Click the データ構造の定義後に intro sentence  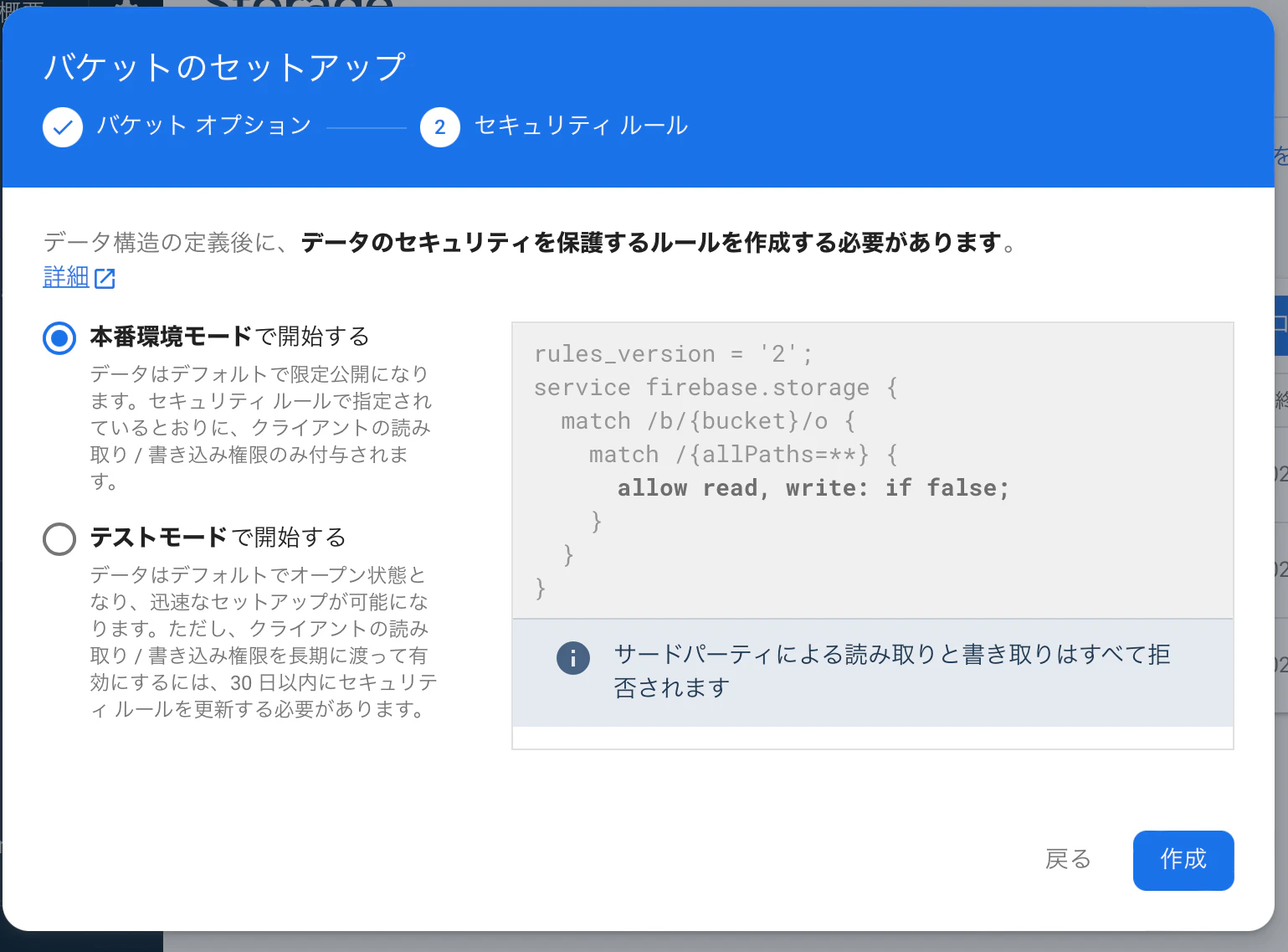click(x=531, y=243)
